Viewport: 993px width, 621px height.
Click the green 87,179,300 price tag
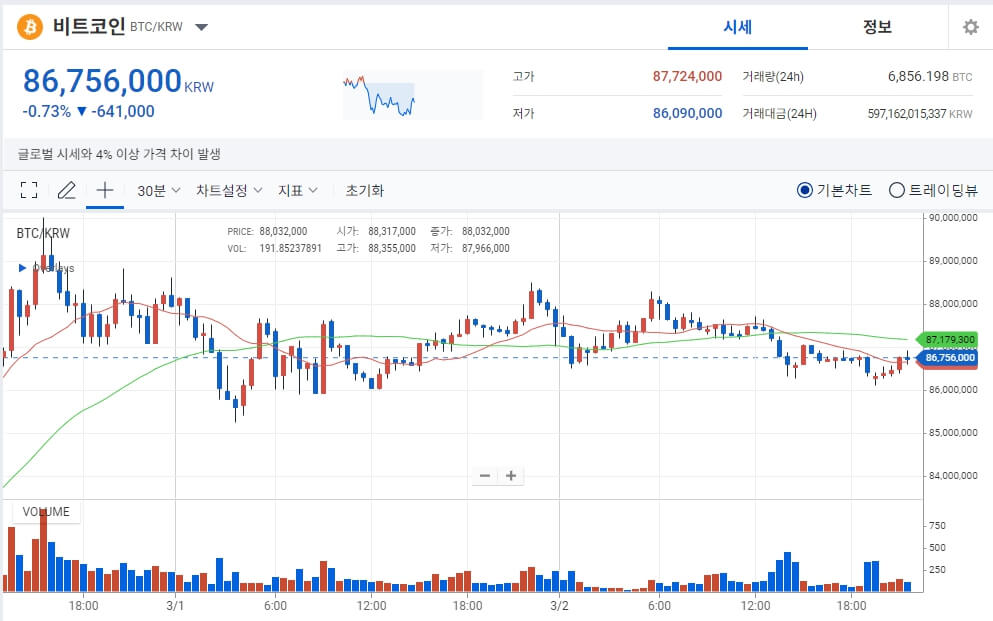tap(948, 340)
